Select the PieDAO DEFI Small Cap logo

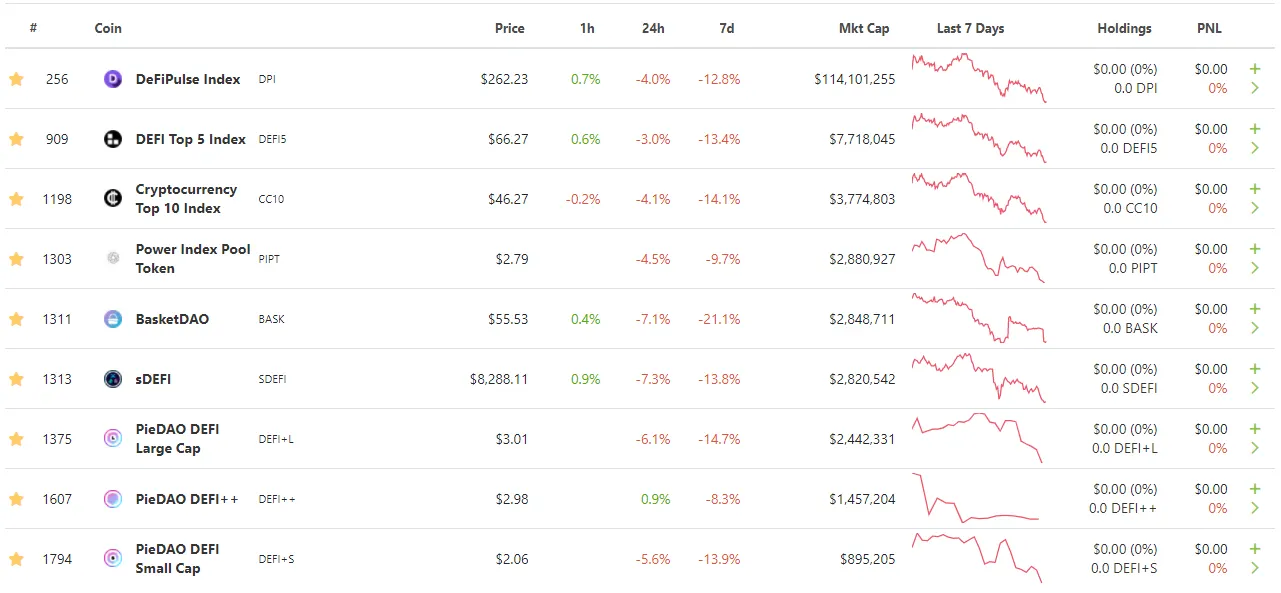112,559
